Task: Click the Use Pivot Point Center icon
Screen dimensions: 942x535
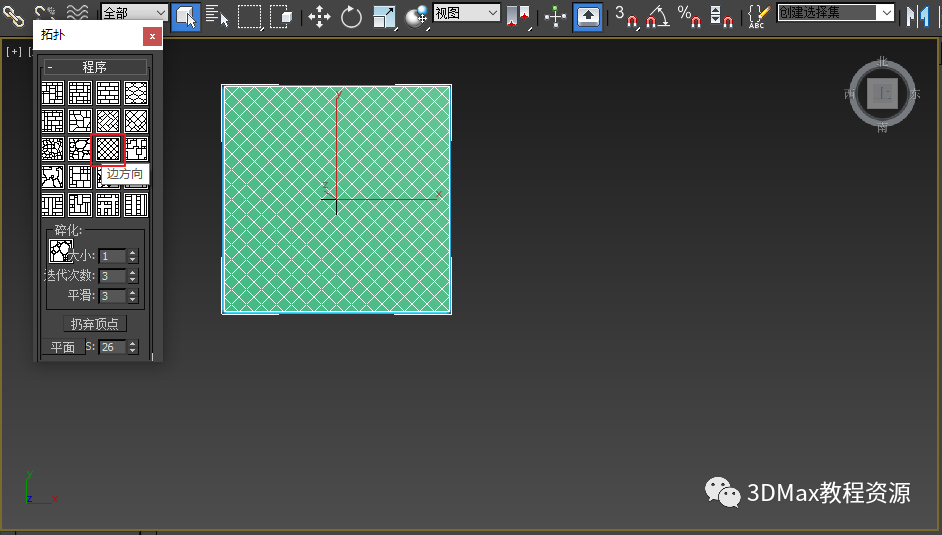Action: (x=518, y=17)
